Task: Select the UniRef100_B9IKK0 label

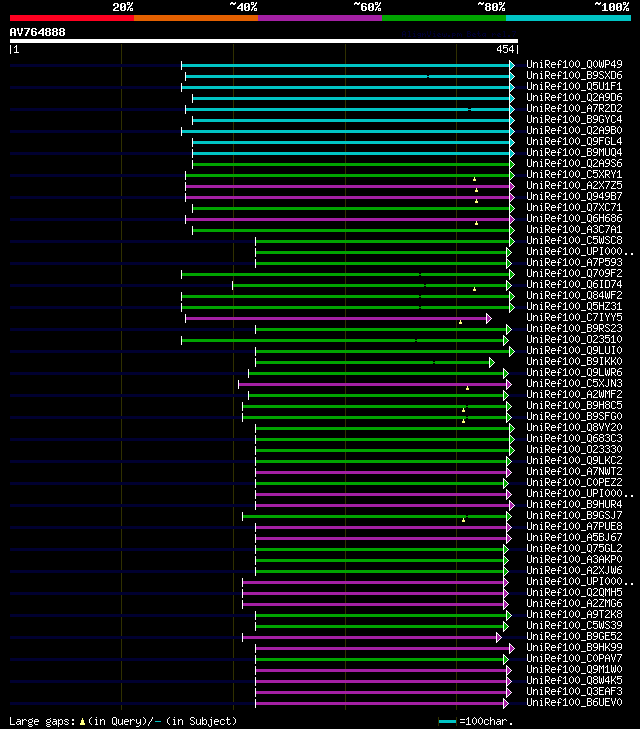Action: (x=574, y=361)
